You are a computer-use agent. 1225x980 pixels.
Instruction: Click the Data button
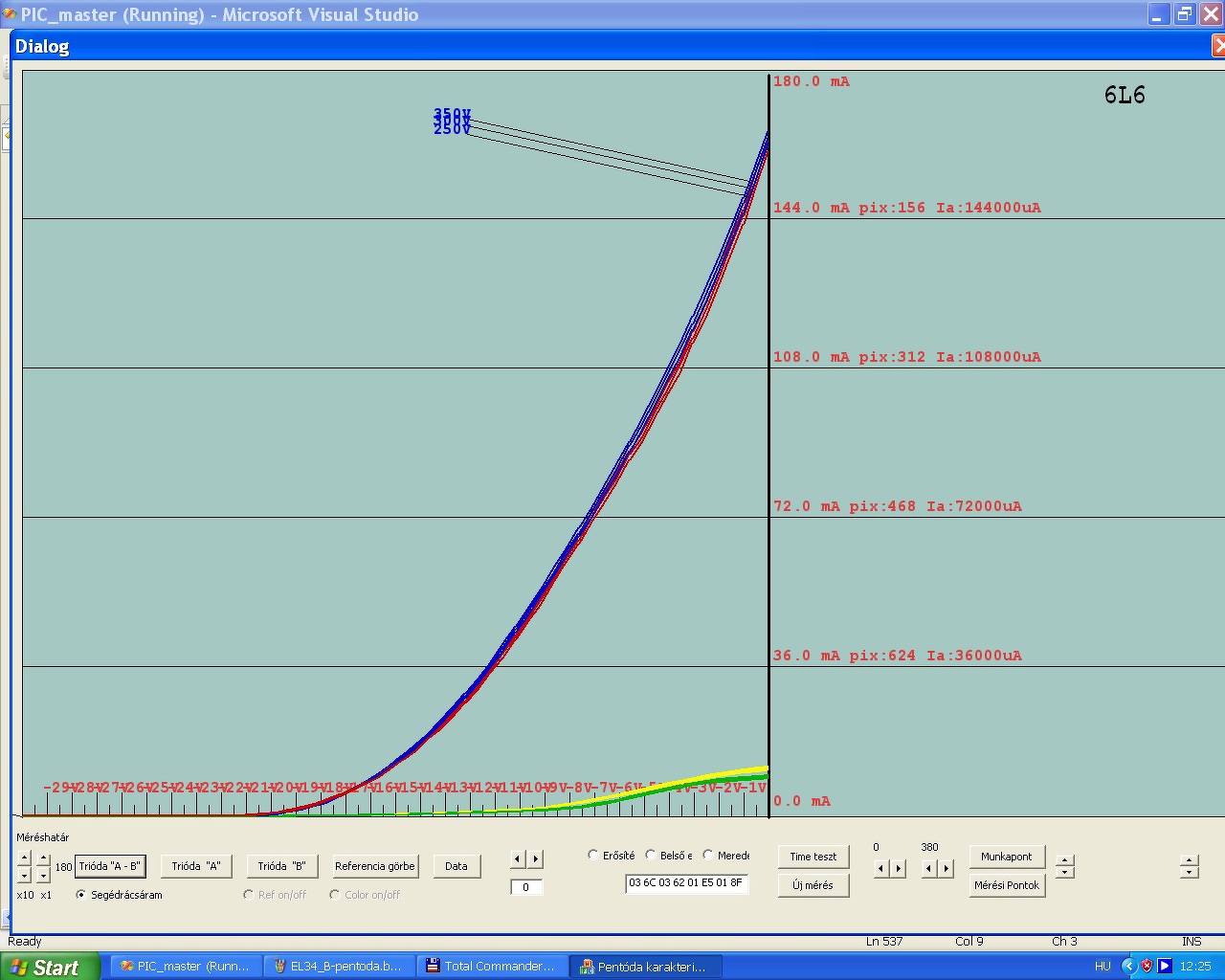click(x=457, y=866)
